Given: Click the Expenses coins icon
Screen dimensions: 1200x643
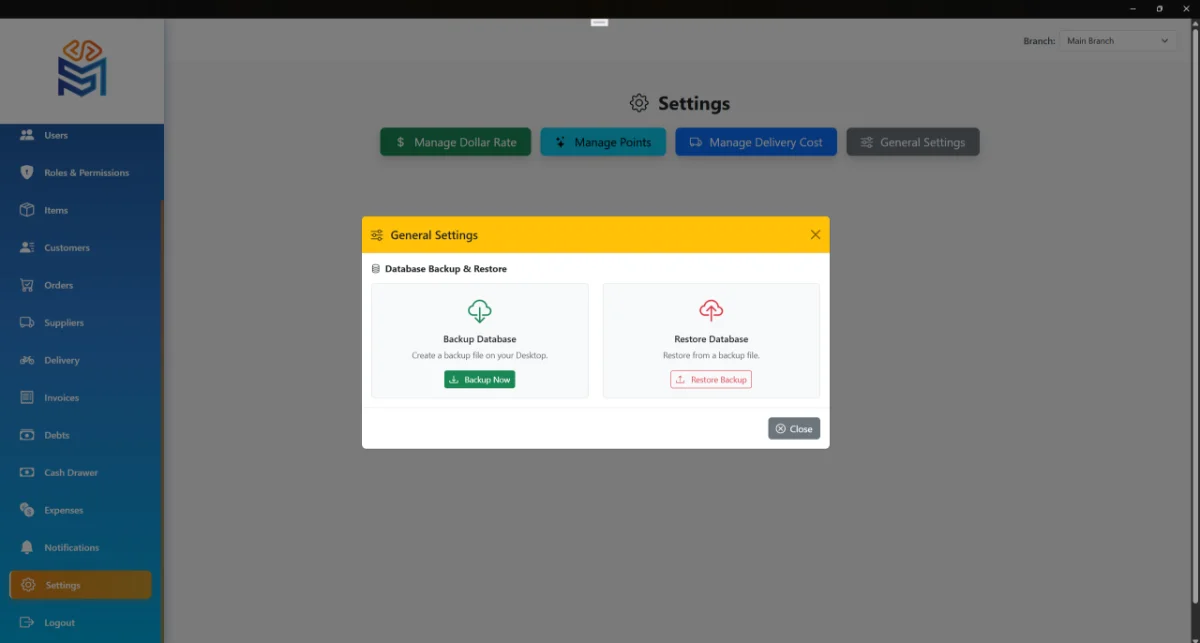Looking at the screenshot, I should point(27,510).
